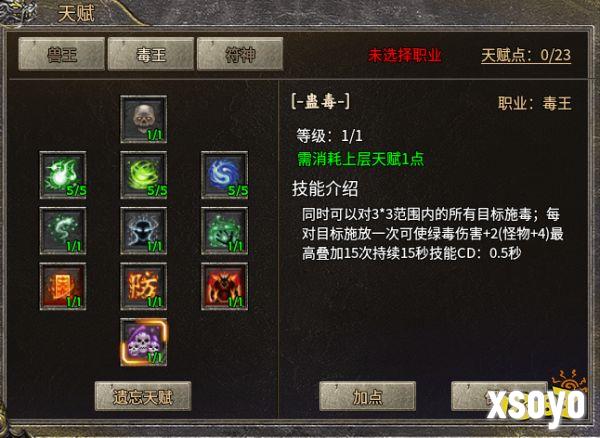
Task: Click the red 未选择职业 label
Action: point(405,55)
